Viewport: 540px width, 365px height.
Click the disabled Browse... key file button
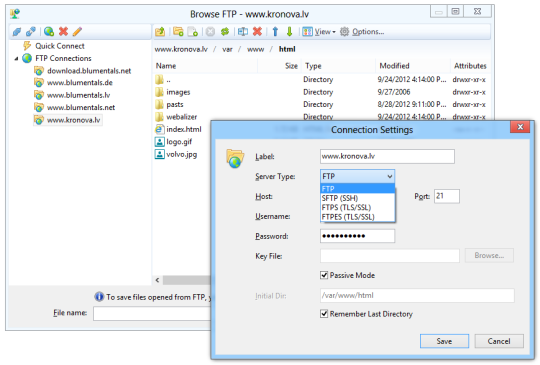pos(489,256)
